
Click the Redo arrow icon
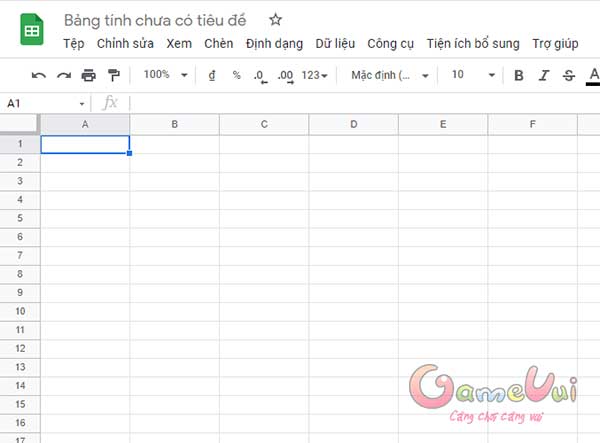click(64, 75)
